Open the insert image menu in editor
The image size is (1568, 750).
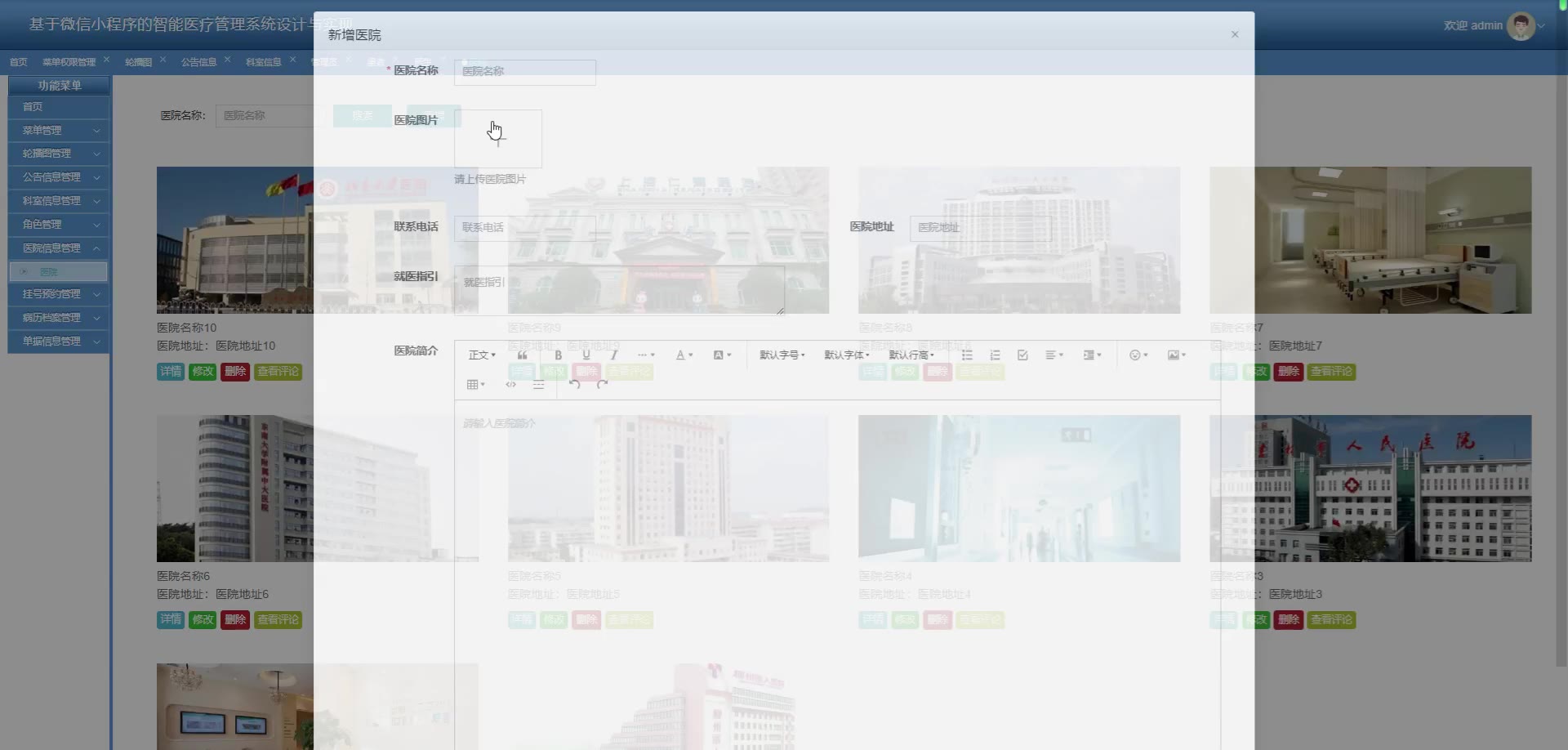click(x=1176, y=355)
